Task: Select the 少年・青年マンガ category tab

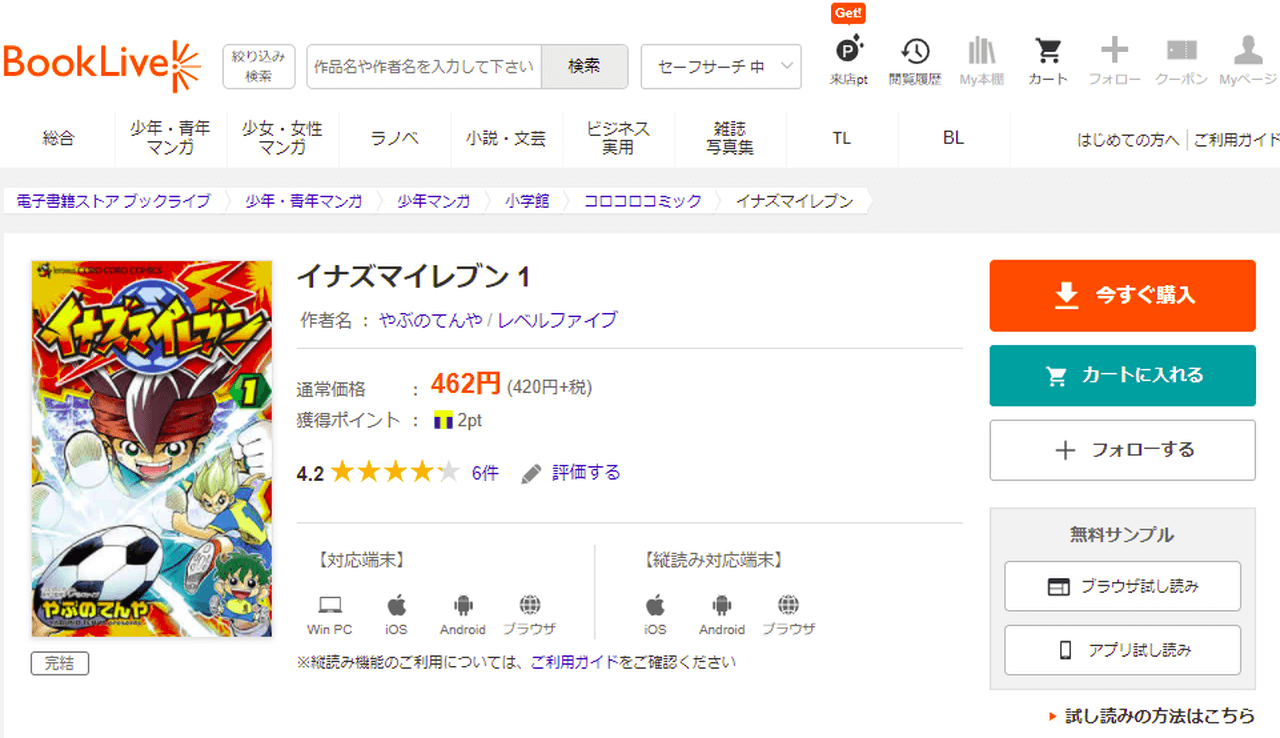Action: (170, 138)
